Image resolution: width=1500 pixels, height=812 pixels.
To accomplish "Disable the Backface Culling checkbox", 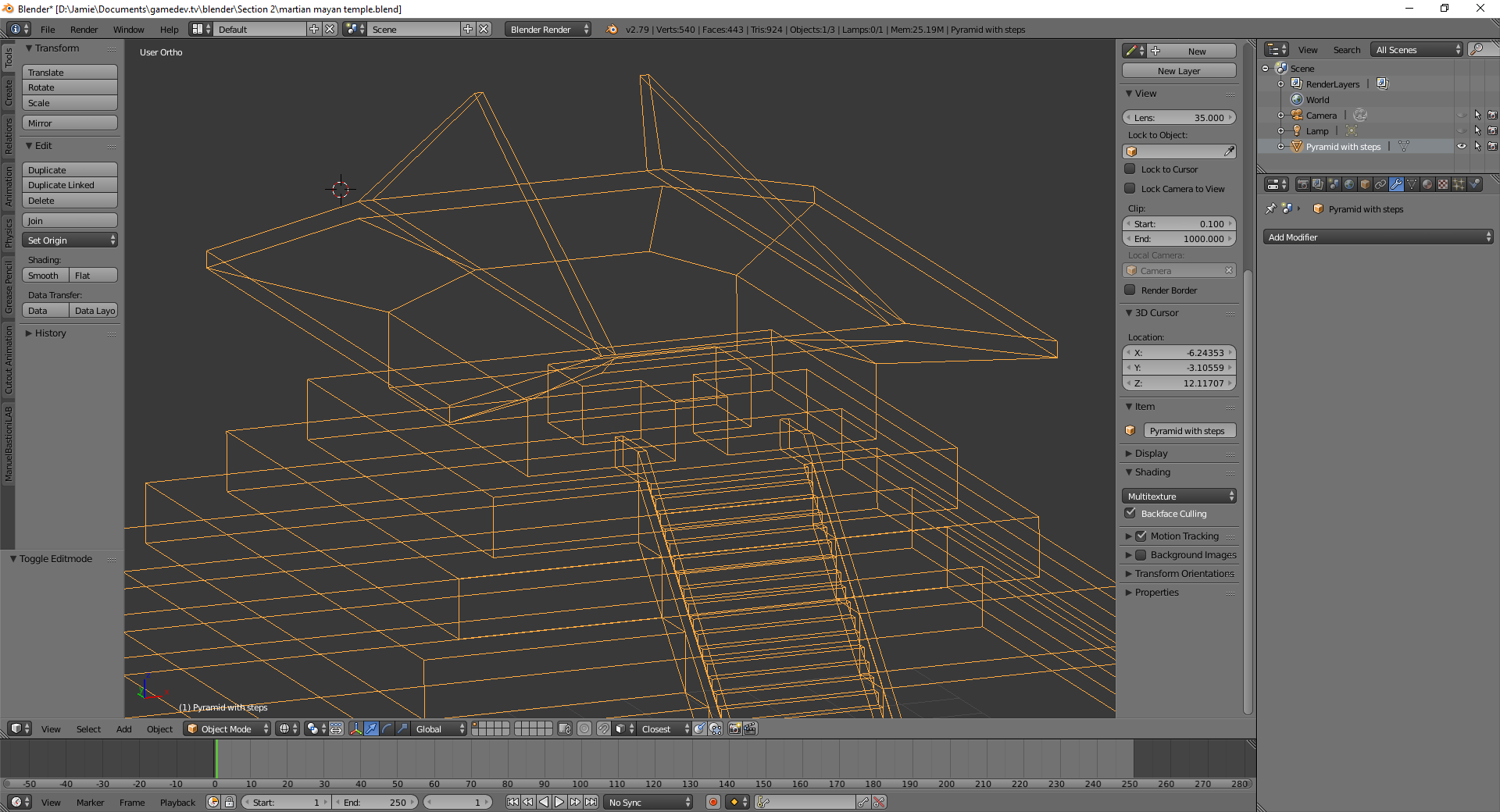I will tap(1130, 513).
